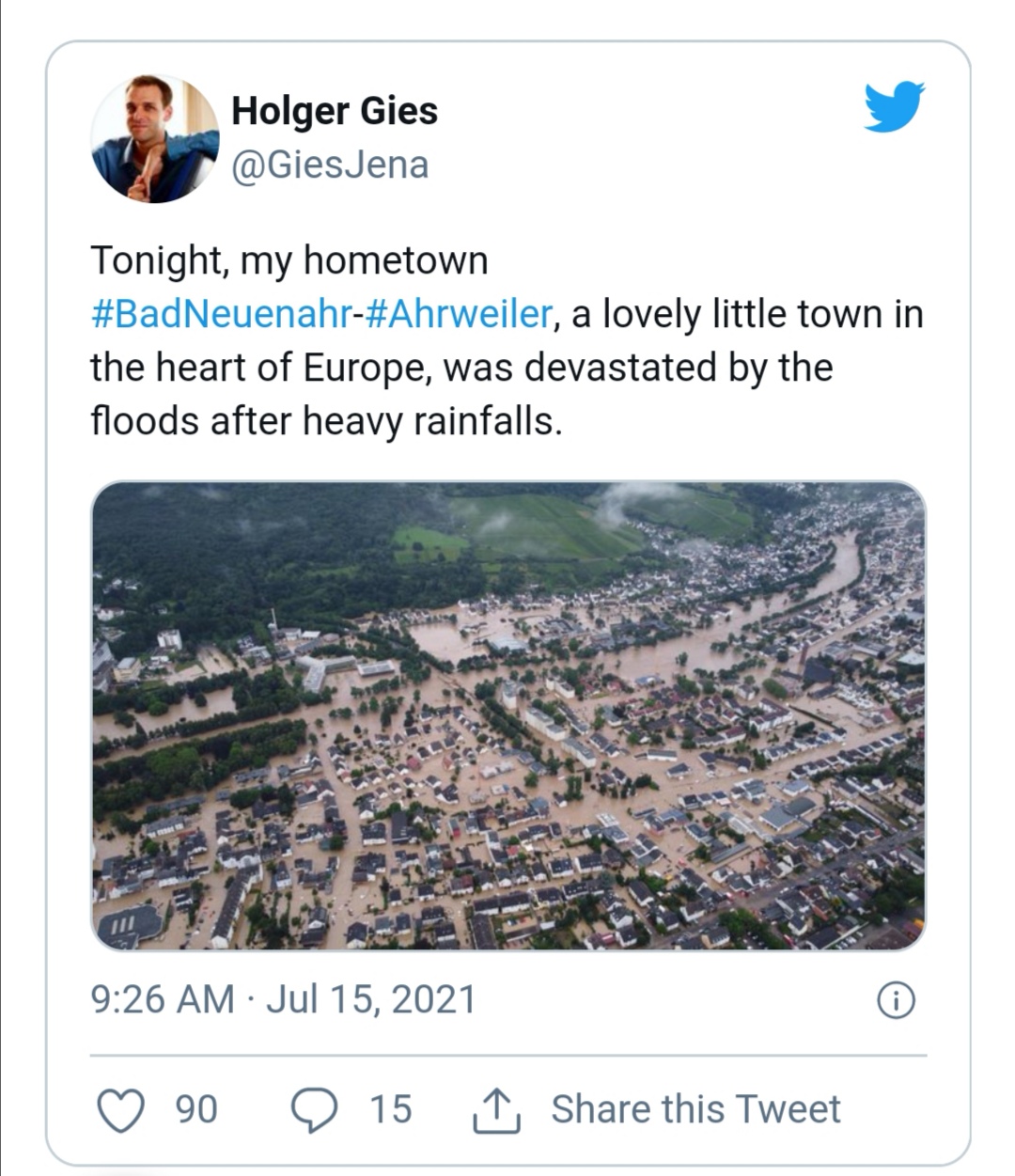Like the tweet with the heart icon
This screenshot has height=1176, width=1015.
tap(121, 1109)
